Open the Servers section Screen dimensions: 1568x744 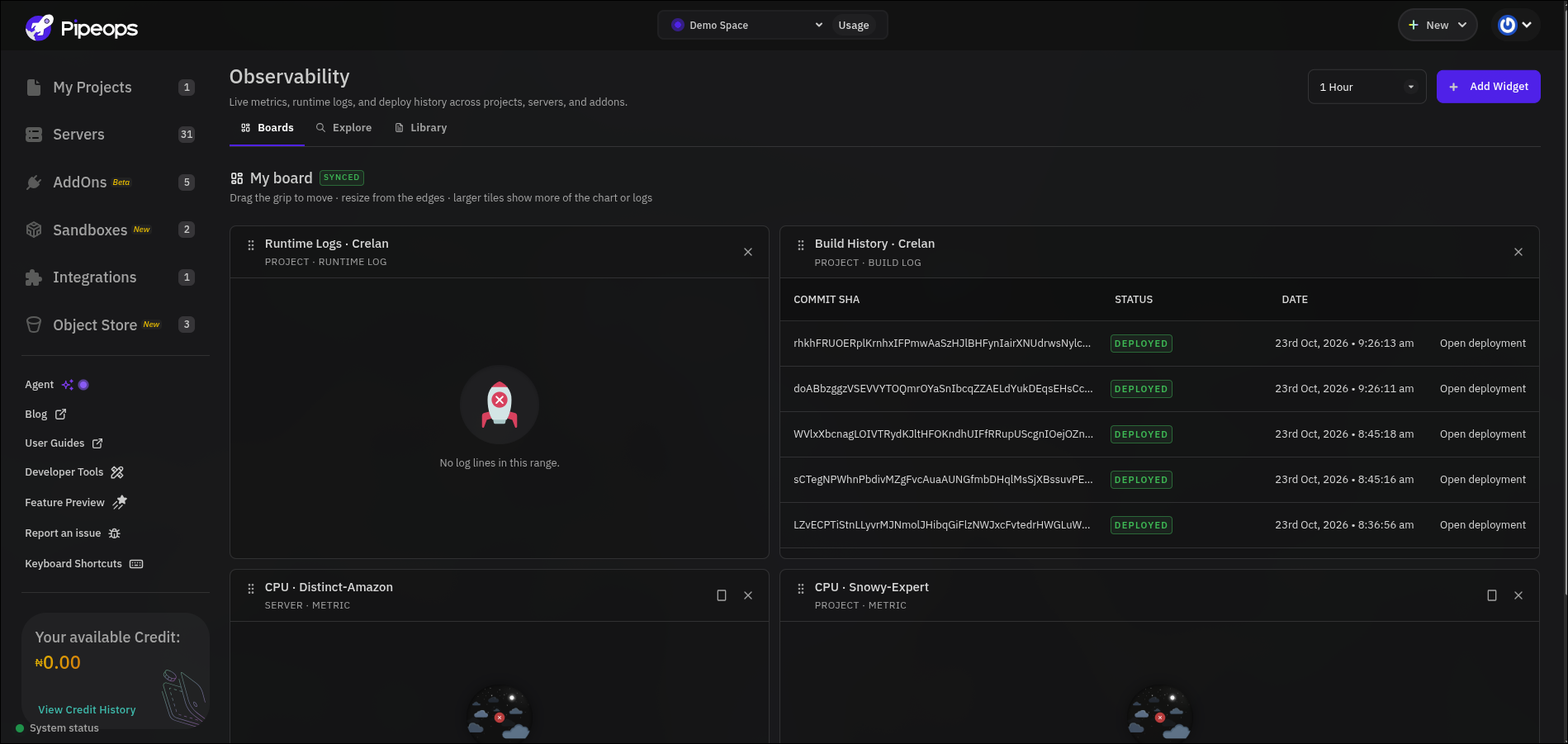[x=78, y=135]
